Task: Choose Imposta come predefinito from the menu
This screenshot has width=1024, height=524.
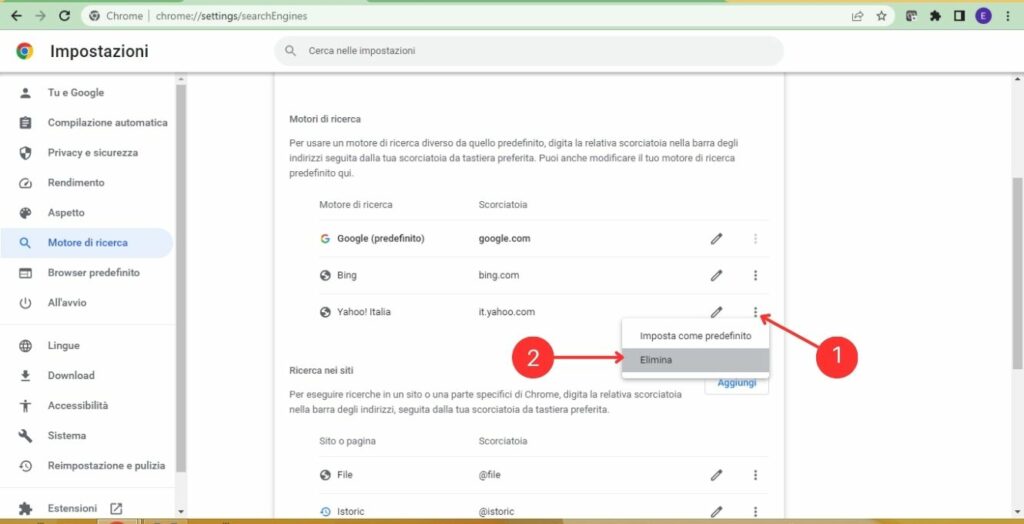Action: coord(696,336)
